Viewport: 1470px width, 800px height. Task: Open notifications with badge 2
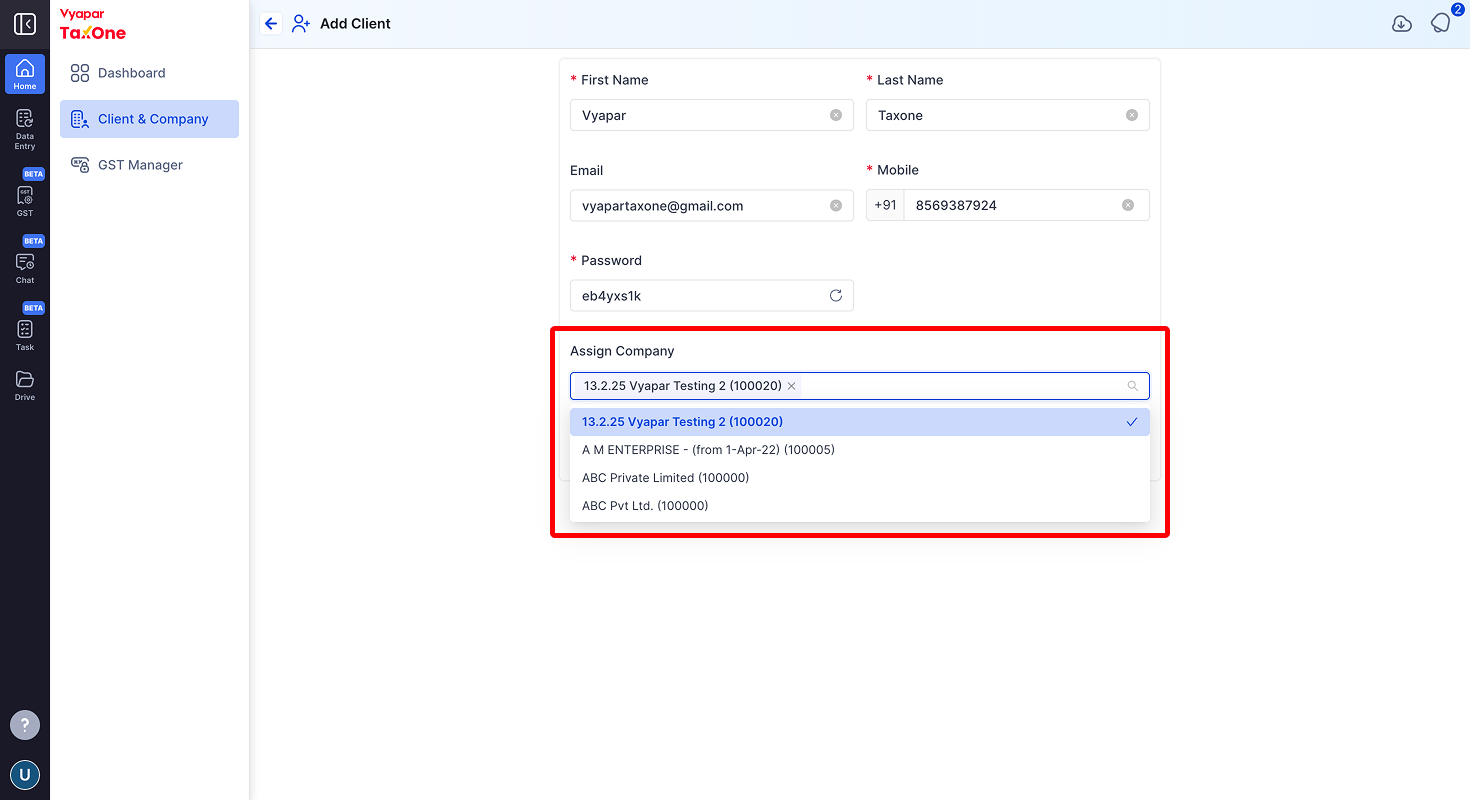tap(1441, 22)
